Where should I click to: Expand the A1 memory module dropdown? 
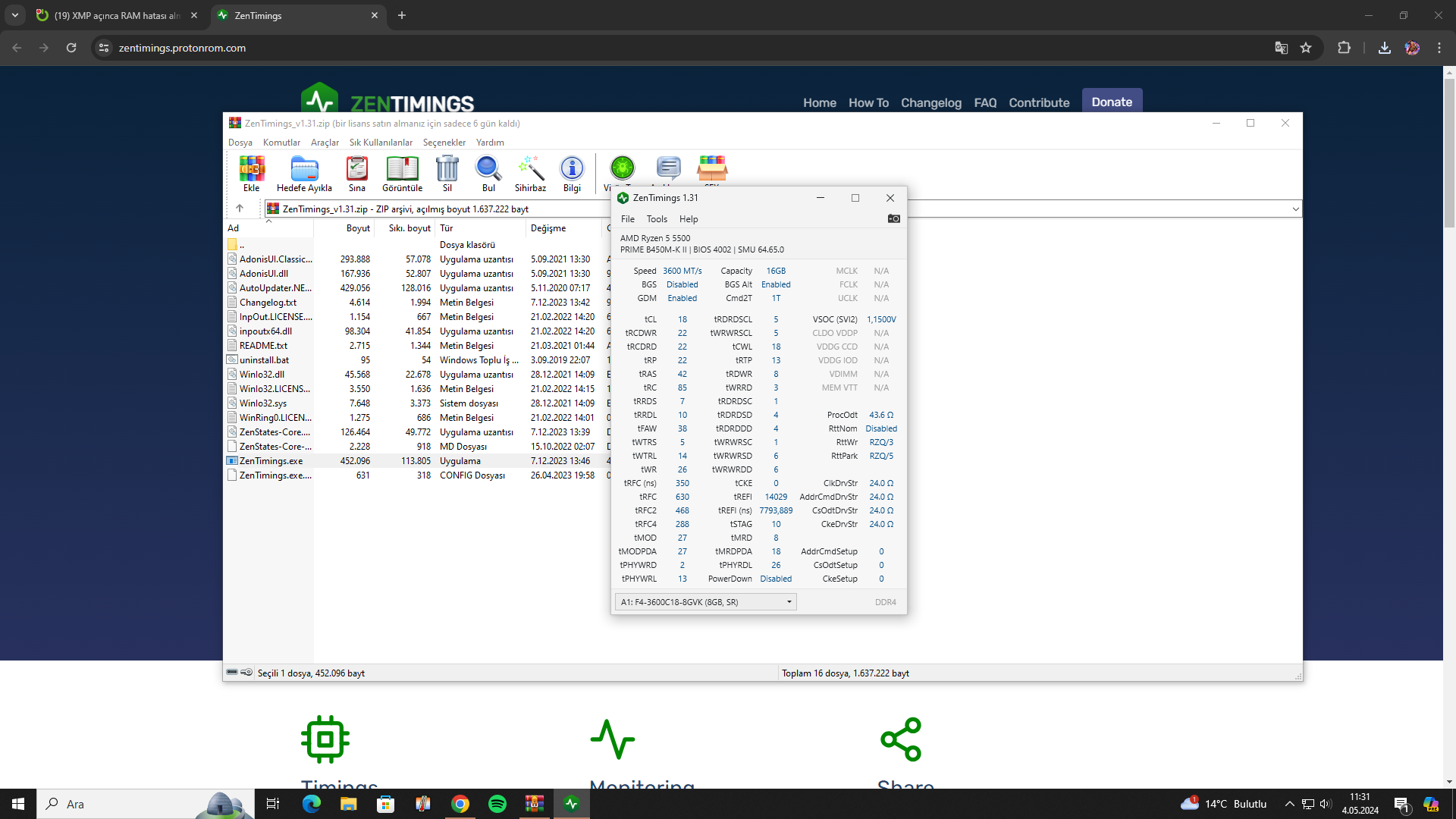tap(789, 602)
